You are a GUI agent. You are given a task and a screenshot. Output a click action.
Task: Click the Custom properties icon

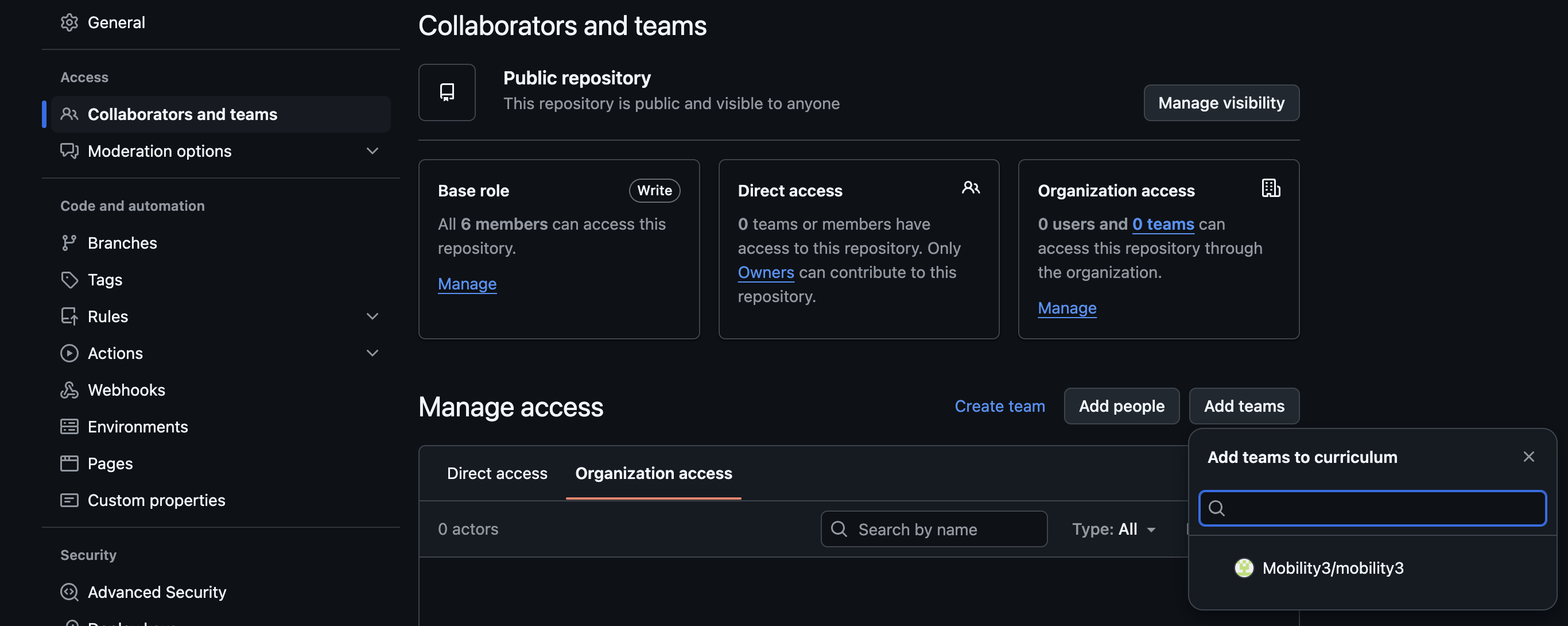click(x=69, y=500)
